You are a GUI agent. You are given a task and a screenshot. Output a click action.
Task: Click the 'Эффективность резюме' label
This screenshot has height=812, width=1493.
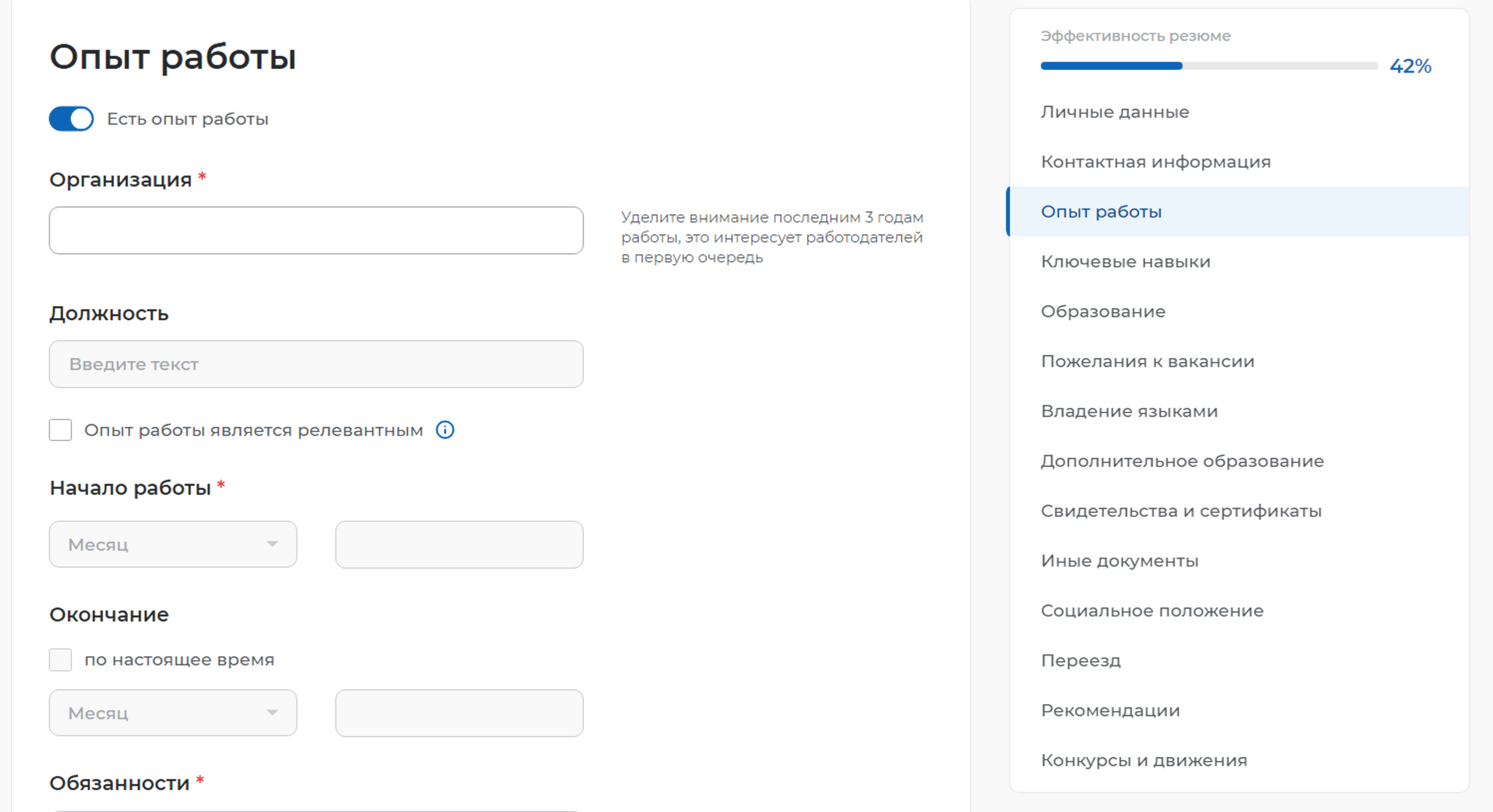[x=1135, y=36]
